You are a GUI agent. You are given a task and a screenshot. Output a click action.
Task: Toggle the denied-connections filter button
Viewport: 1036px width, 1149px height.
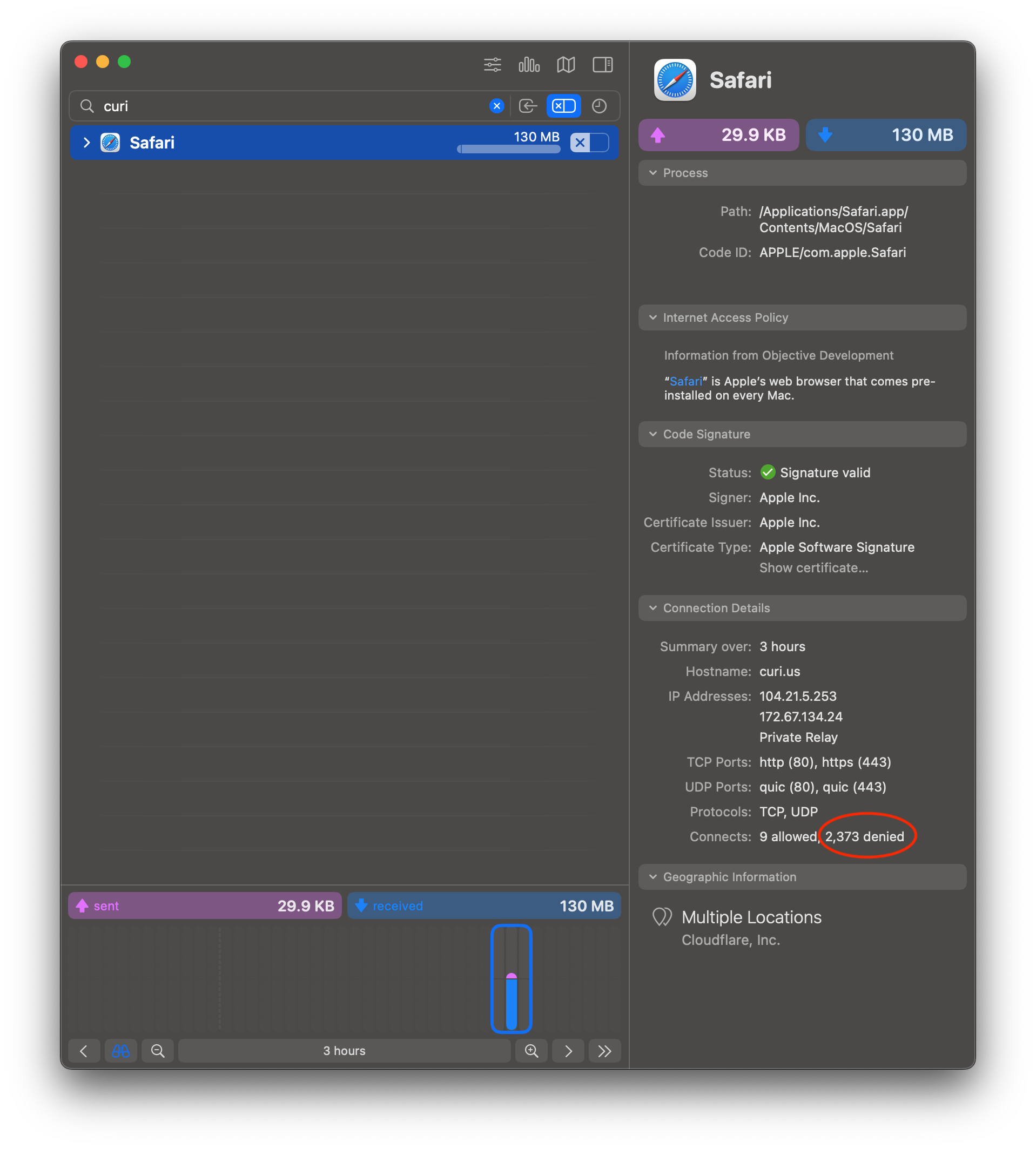[x=563, y=106]
